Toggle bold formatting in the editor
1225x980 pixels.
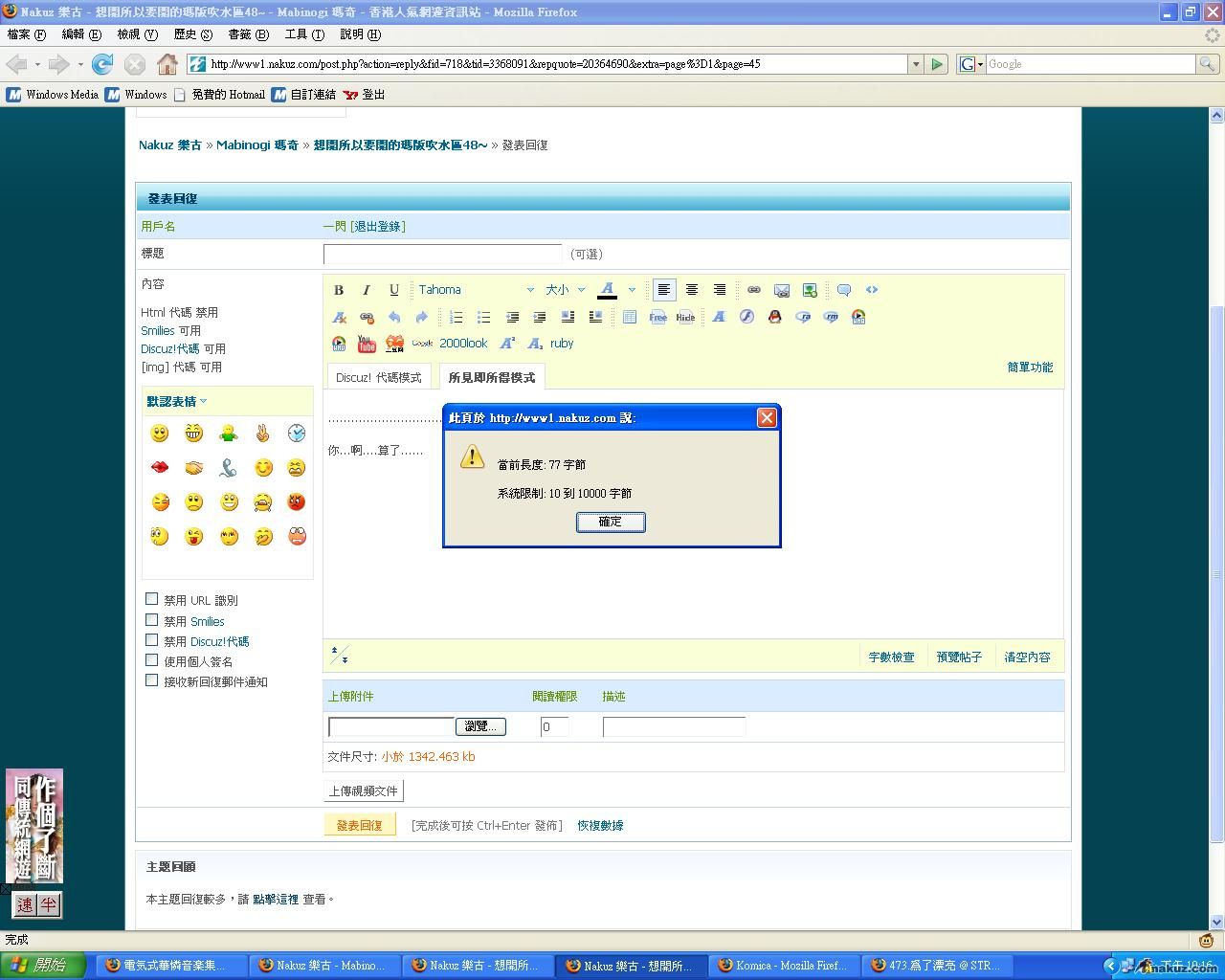click(x=338, y=290)
